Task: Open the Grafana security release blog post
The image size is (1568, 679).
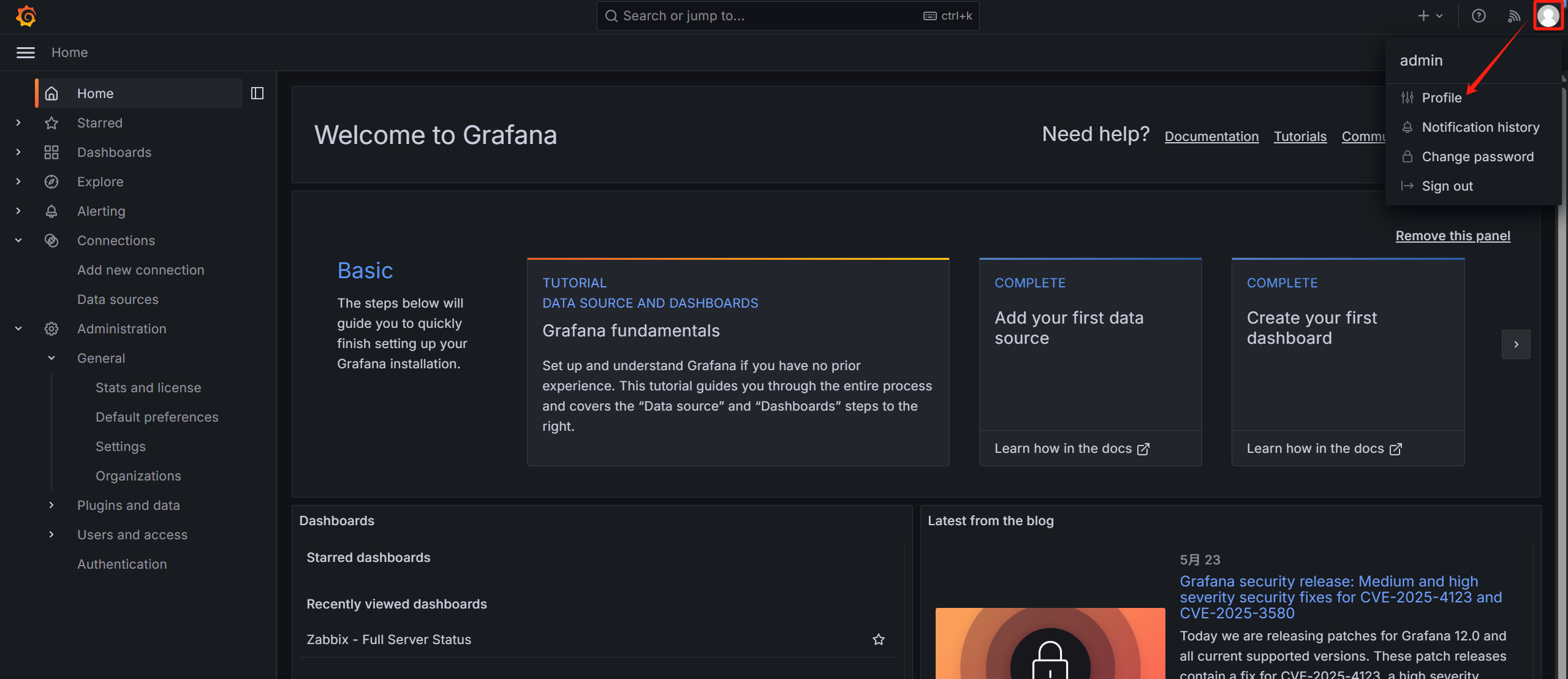Action: click(1341, 597)
